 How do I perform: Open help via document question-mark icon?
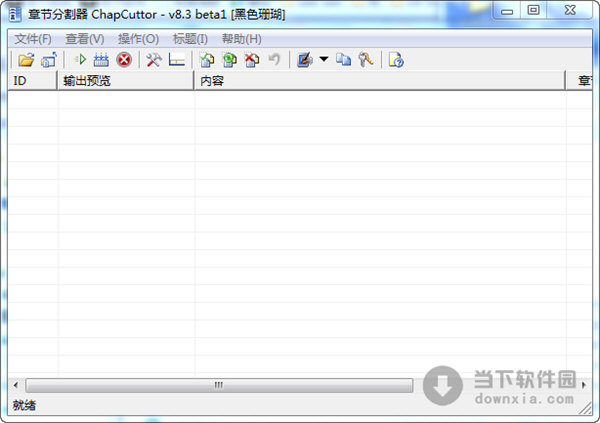pos(396,60)
